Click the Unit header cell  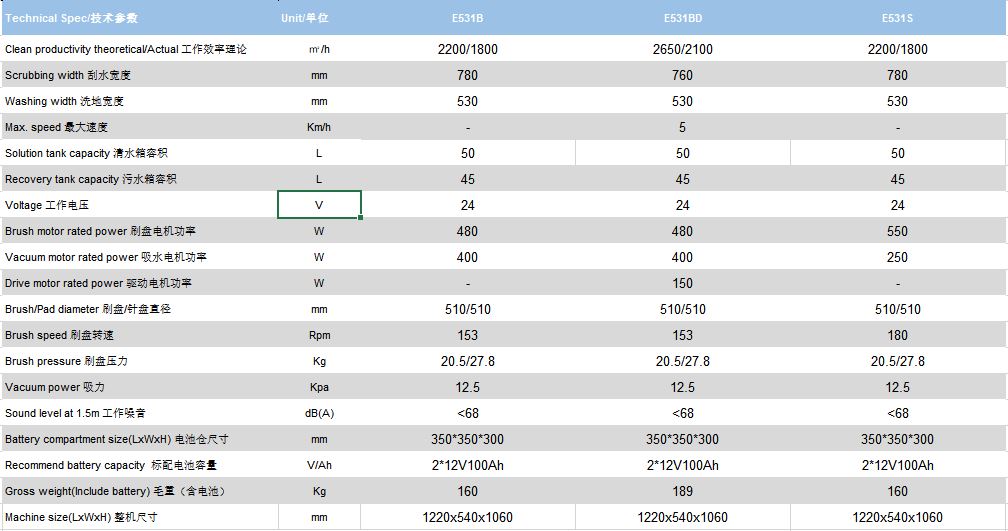click(x=318, y=18)
